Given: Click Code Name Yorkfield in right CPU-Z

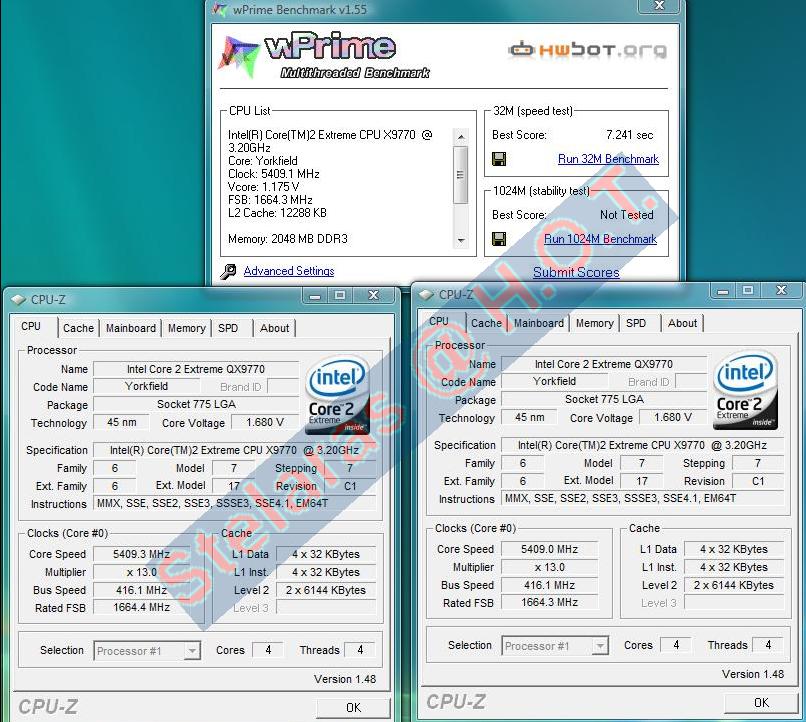Looking at the screenshot, I should [554, 381].
